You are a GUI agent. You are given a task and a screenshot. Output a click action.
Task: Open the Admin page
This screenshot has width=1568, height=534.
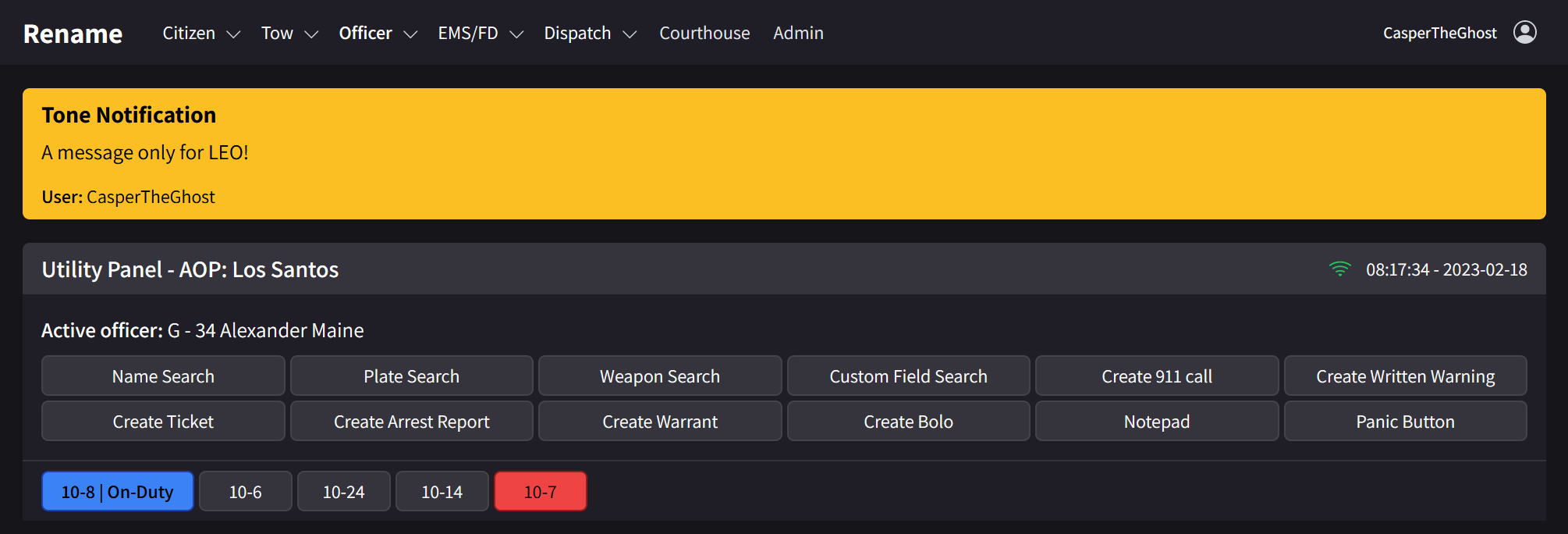[x=798, y=34]
